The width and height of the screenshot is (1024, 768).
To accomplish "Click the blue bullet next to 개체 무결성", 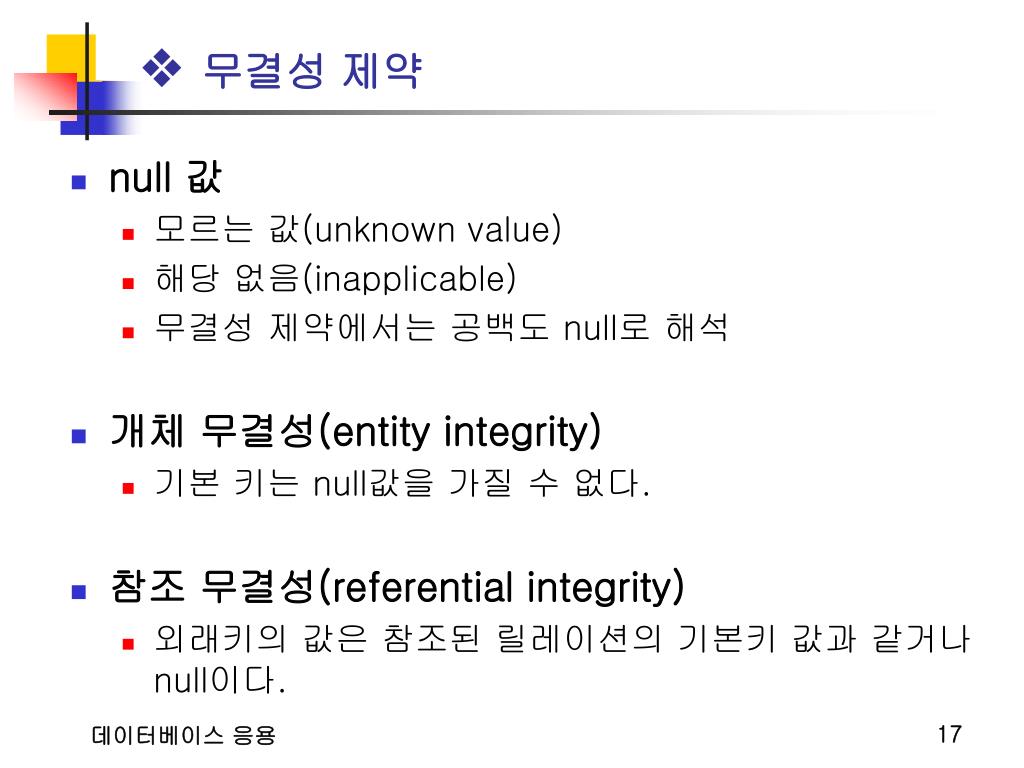I will pyautogui.click(x=79, y=436).
